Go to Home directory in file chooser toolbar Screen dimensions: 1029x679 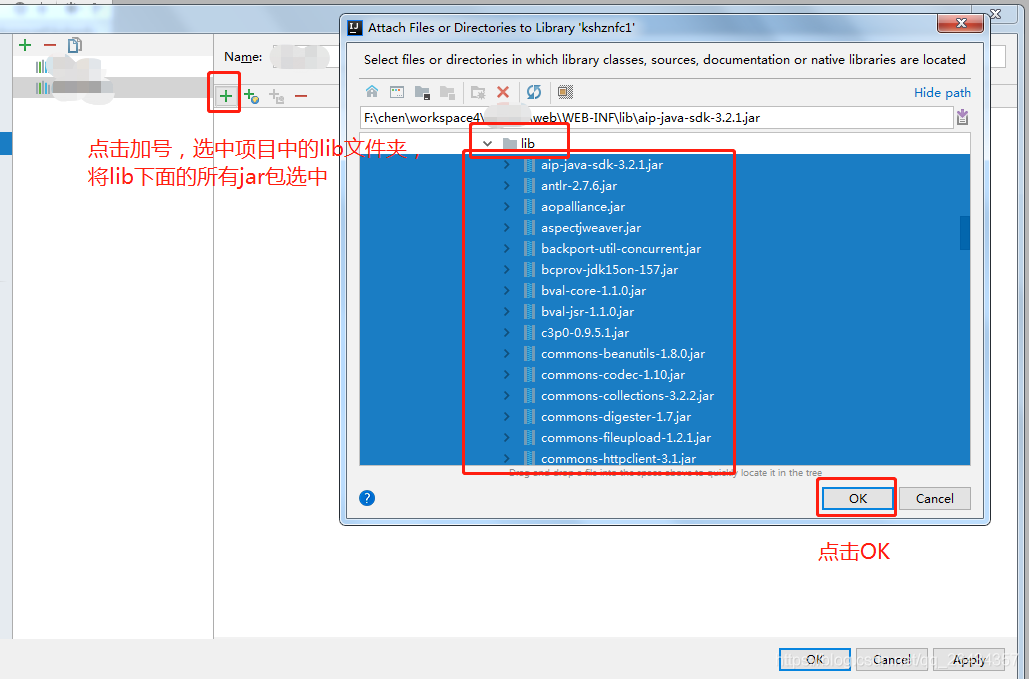coord(372,92)
